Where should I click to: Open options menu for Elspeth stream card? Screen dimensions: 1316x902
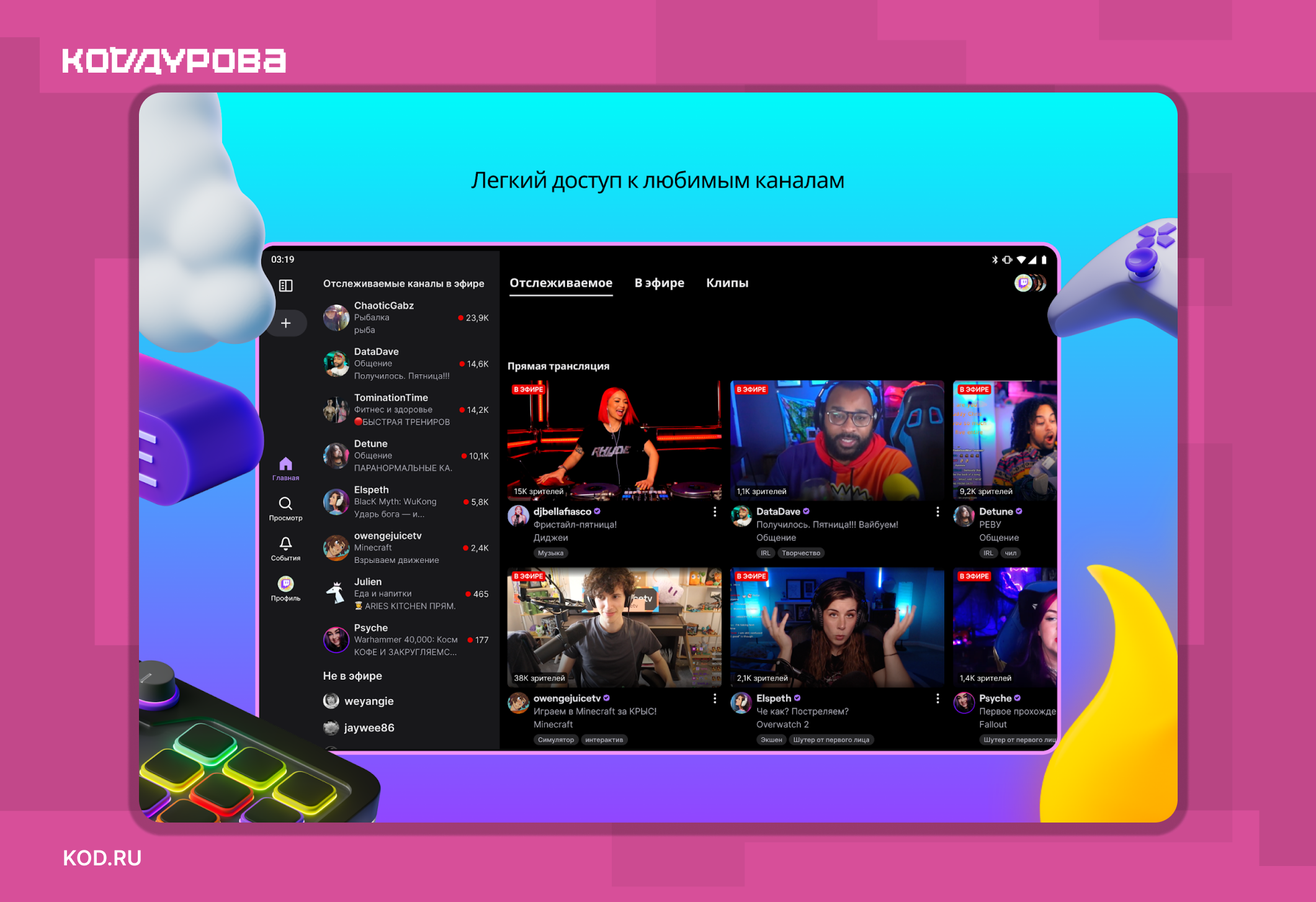pos(938,698)
